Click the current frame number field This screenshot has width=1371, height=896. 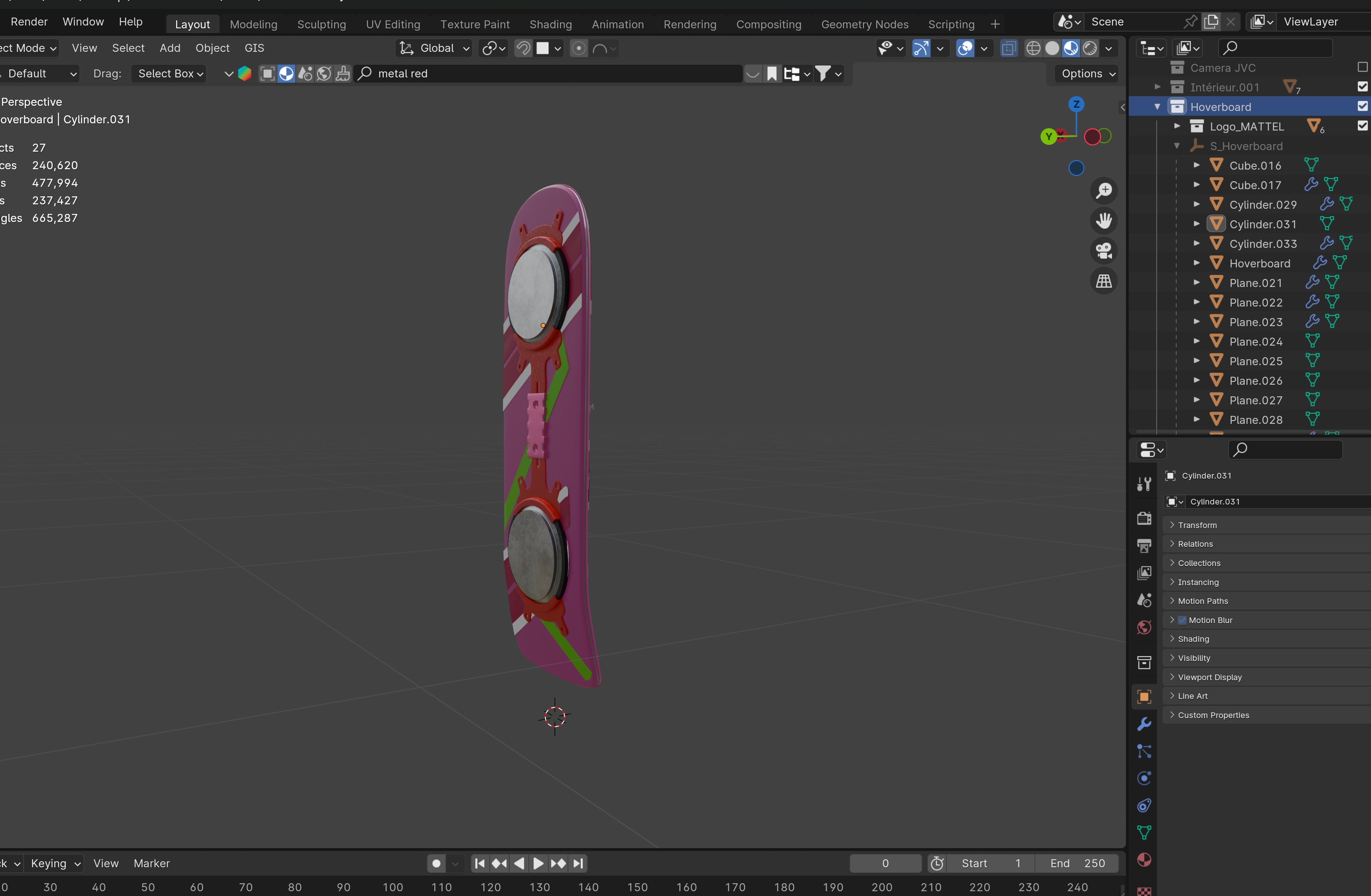(885, 863)
